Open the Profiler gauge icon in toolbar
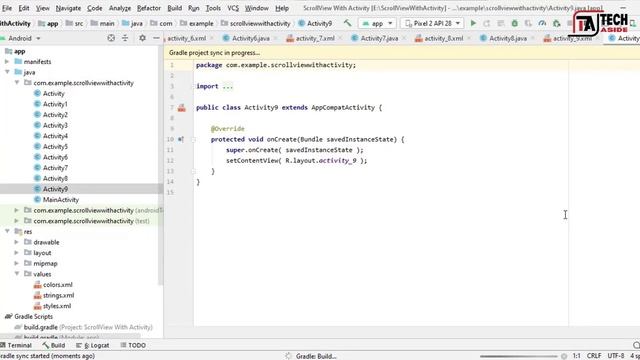The height and width of the screenshot is (360, 640). (x=542, y=23)
